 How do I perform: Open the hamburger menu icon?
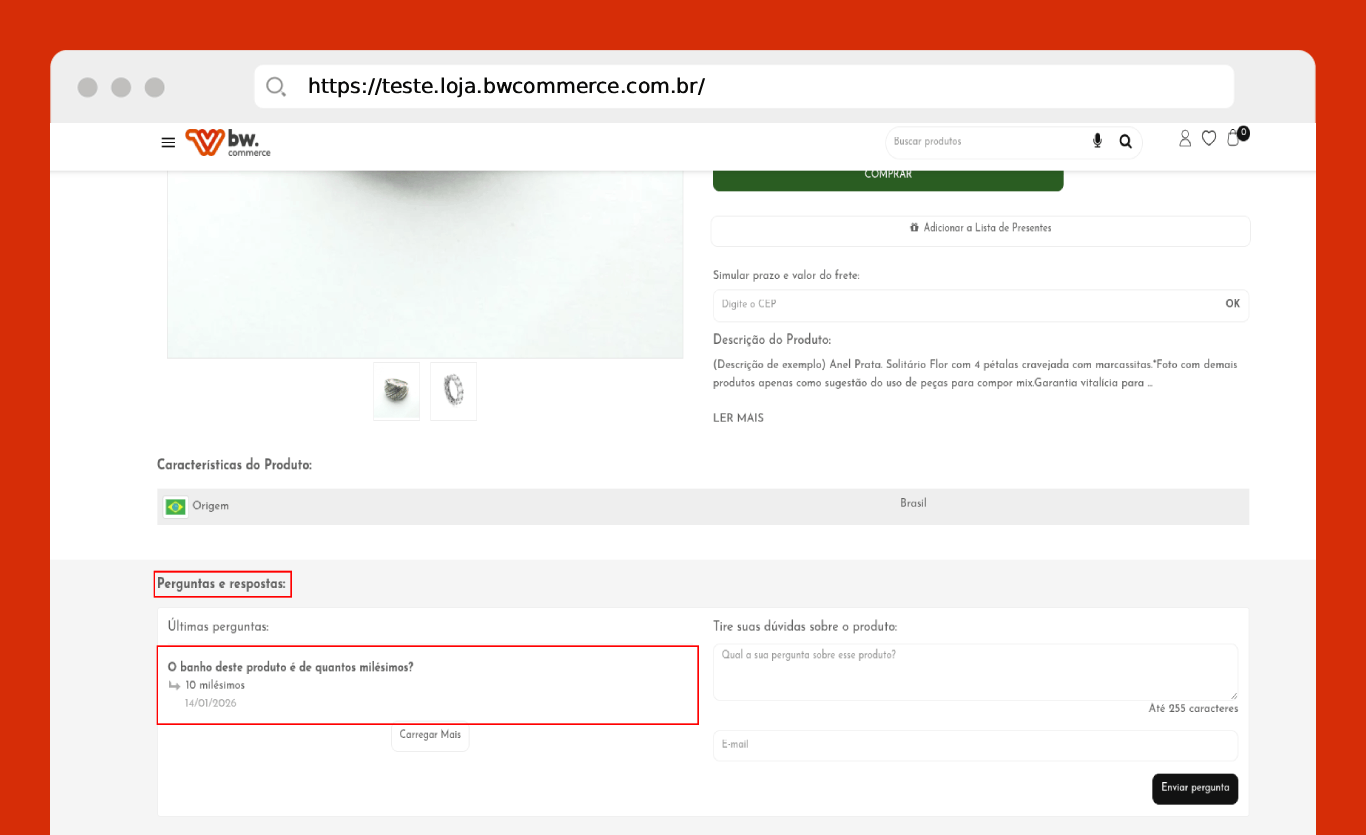pos(168,142)
